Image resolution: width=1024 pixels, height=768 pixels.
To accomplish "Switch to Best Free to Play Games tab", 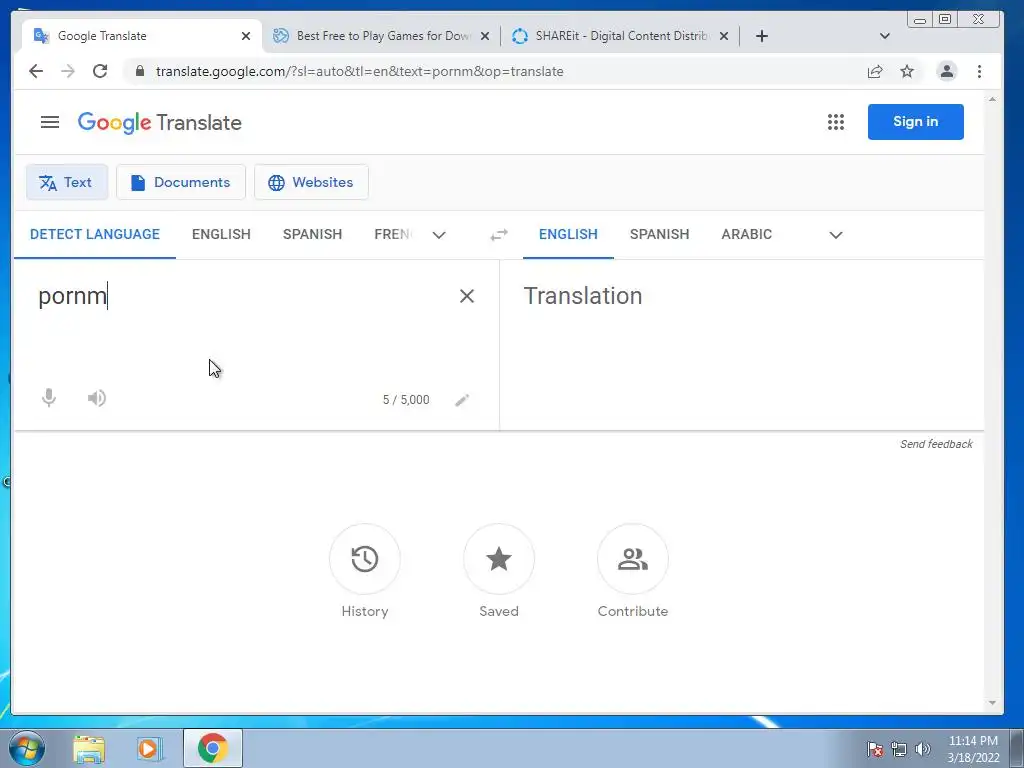I will click(382, 36).
